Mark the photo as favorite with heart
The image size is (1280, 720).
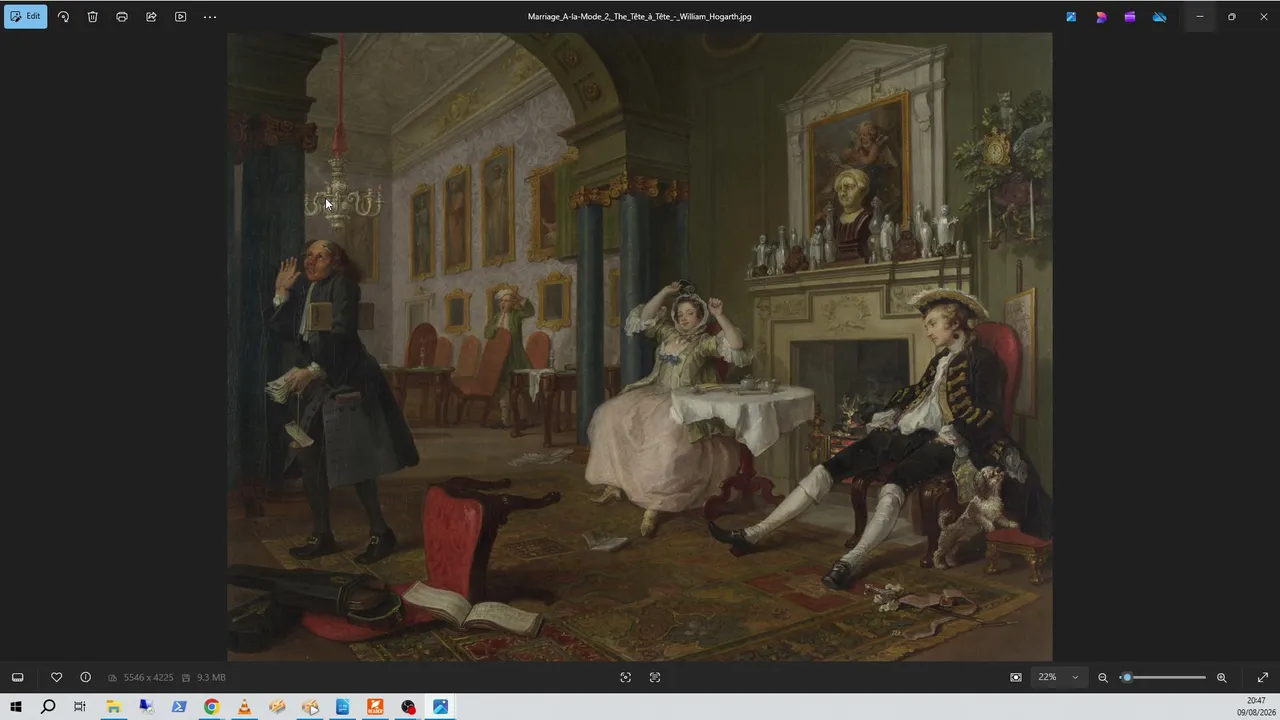click(x=56, y=677)
